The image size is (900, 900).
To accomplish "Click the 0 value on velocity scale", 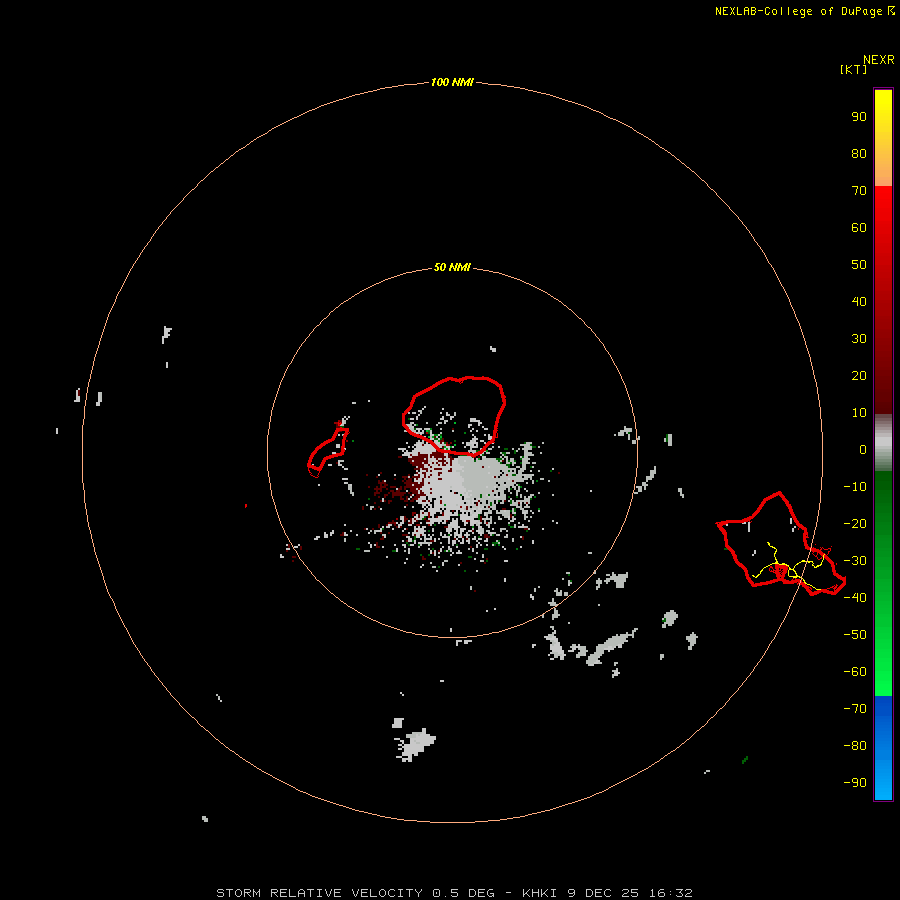I will coord(863,450).
